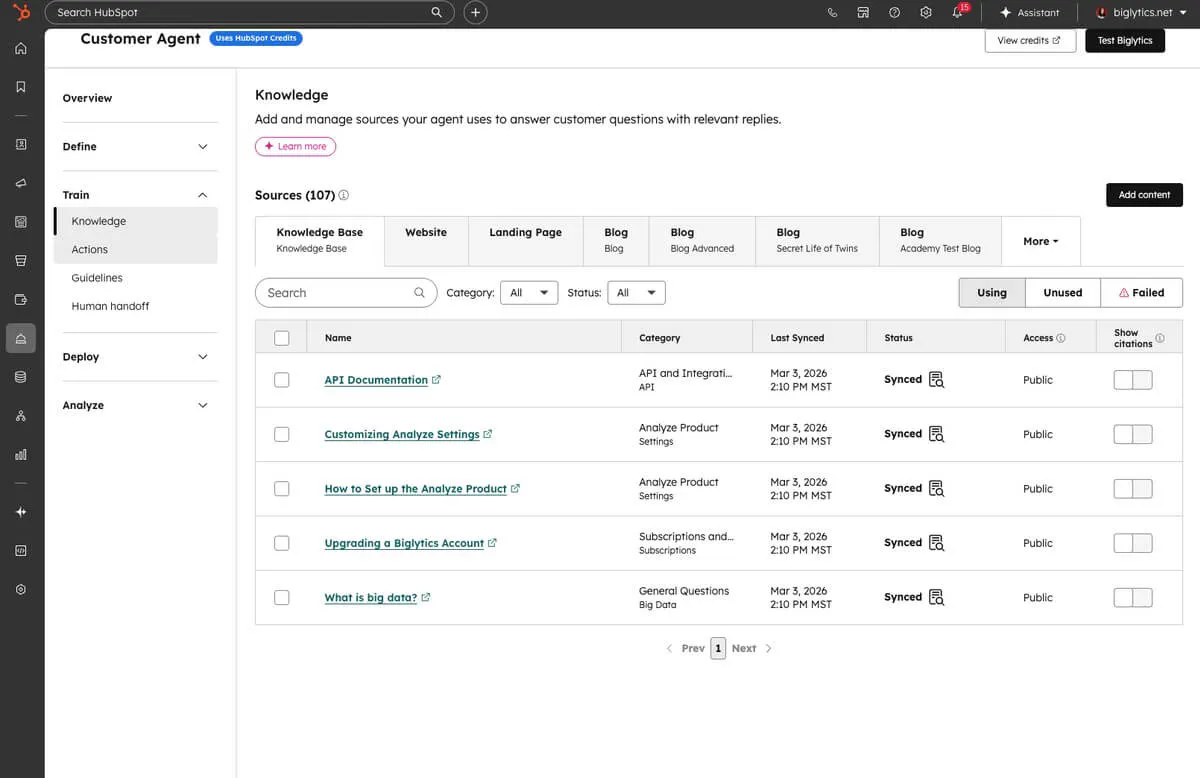Click the View credits button

1029,41
